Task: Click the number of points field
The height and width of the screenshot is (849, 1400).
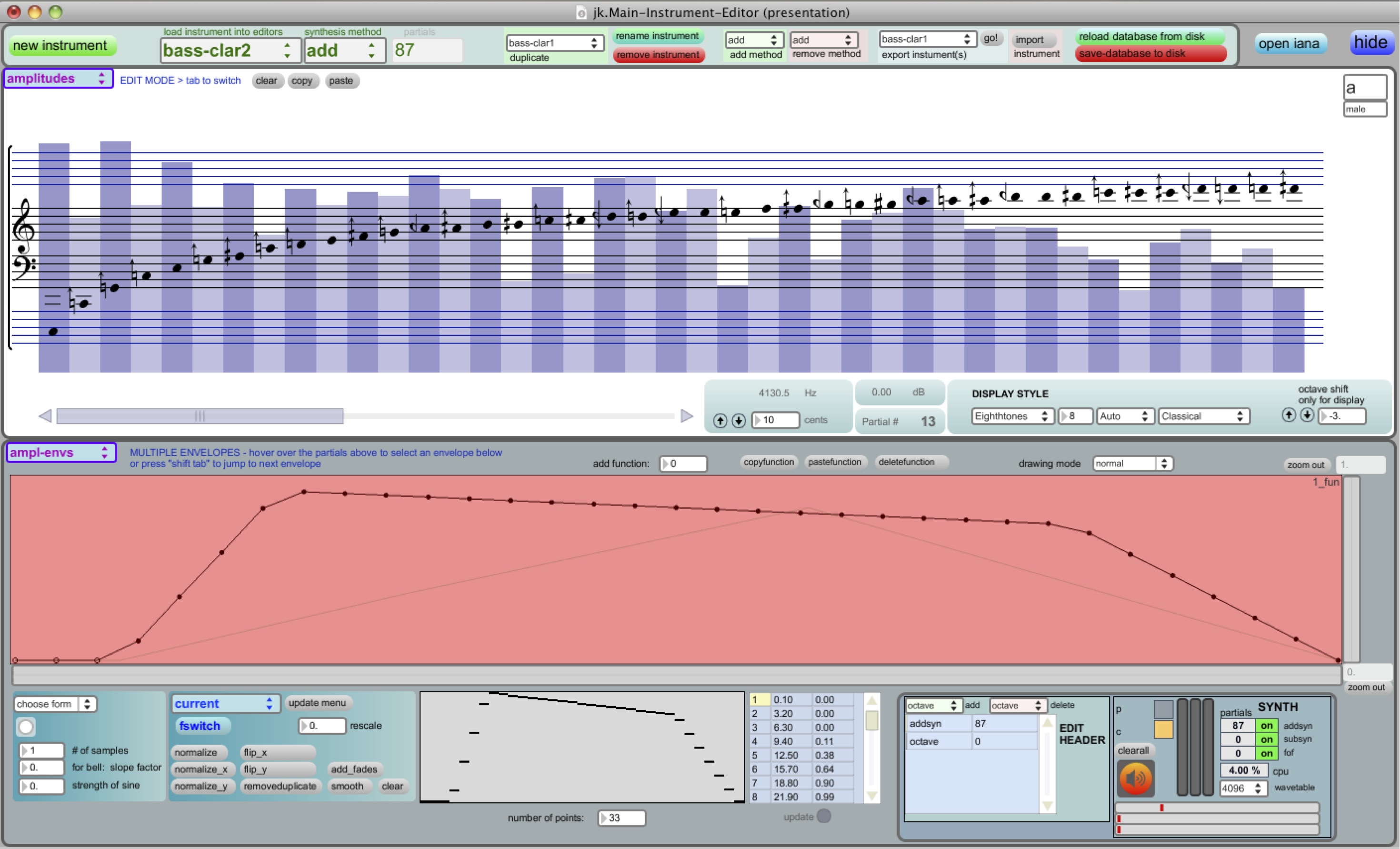Action: tap(621, 818)
